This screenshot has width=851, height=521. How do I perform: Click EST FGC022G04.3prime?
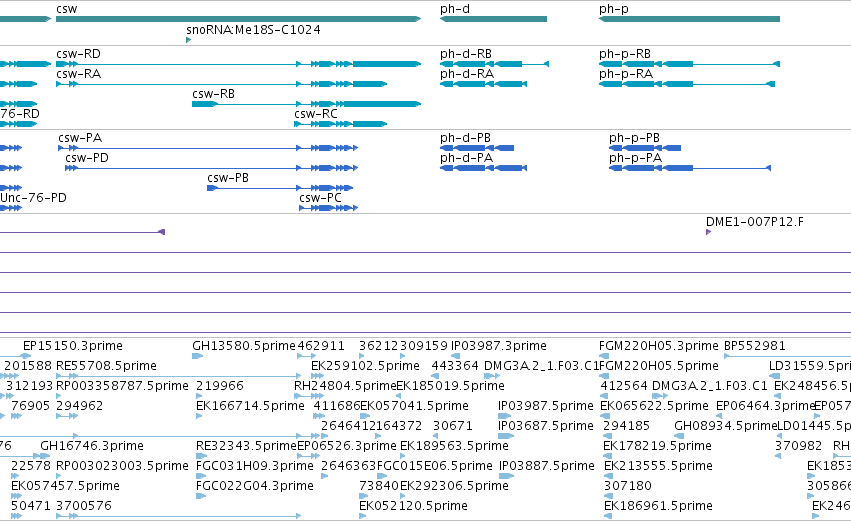pos(255,487)
